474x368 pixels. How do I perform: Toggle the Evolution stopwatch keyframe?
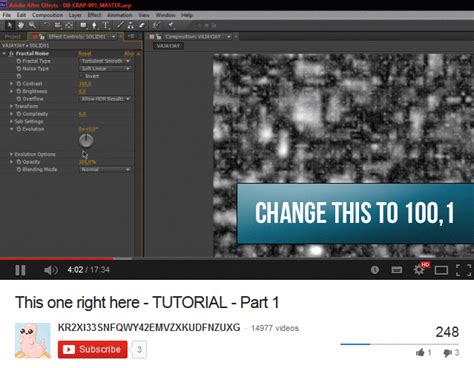(x=19, y=129)
